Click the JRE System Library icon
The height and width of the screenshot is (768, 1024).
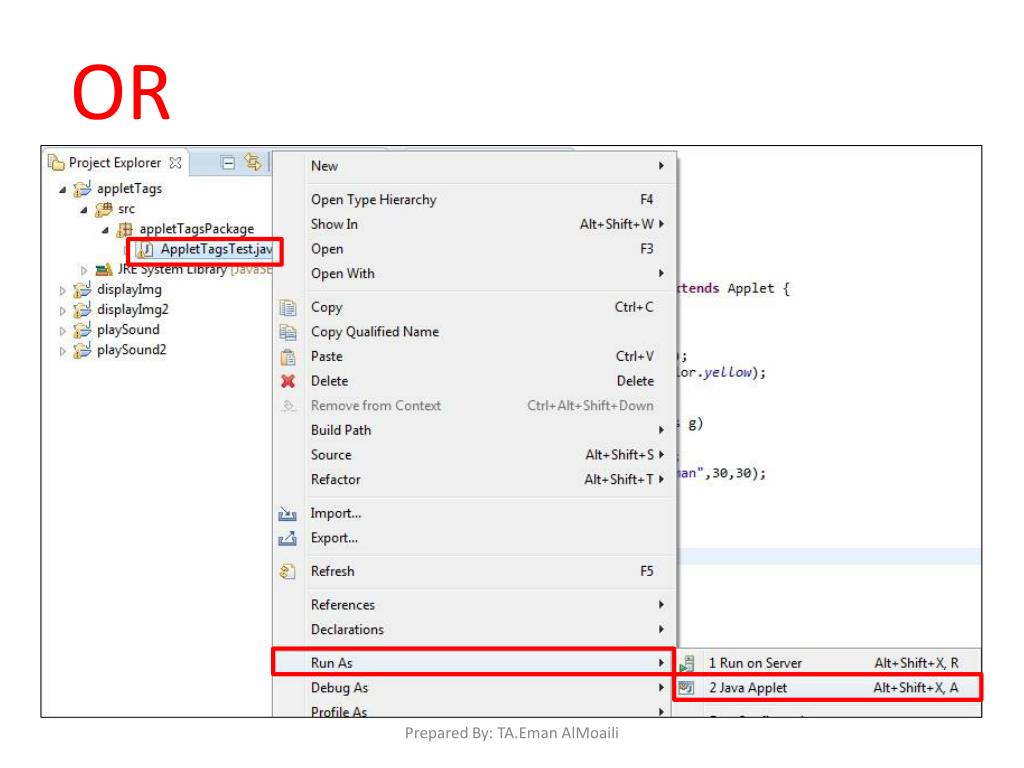point(104,270)
